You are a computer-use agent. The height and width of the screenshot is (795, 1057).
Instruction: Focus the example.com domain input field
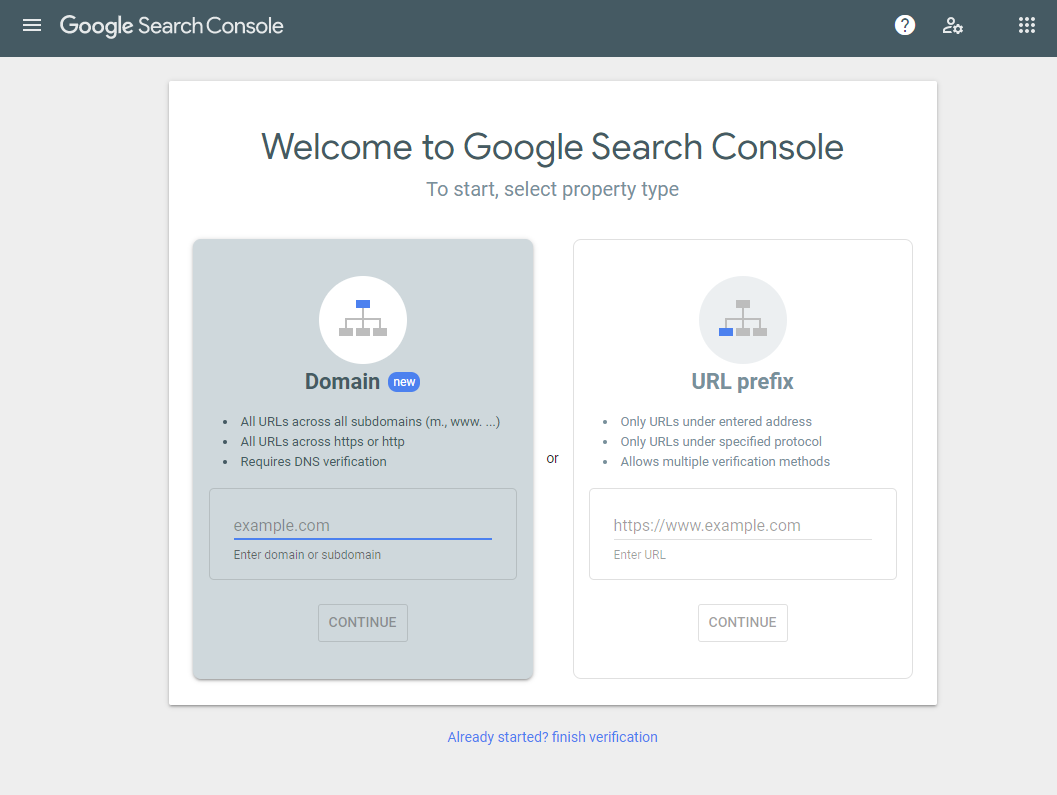(363, 525)
